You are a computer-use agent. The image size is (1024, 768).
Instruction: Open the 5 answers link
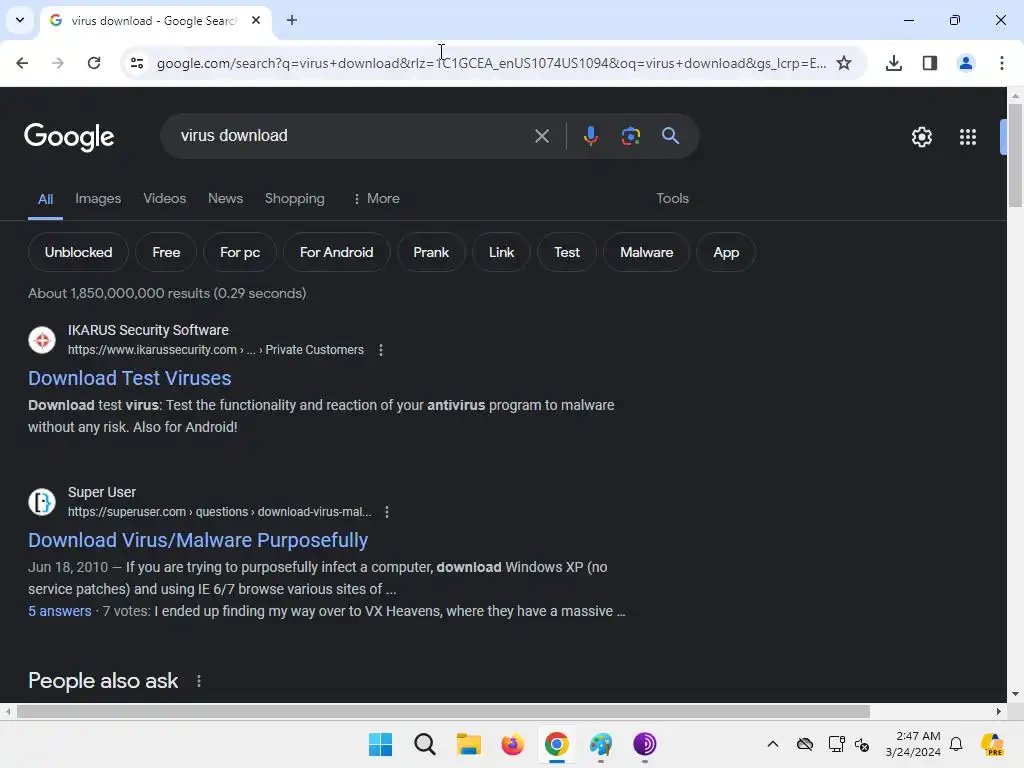pos(59,611)
